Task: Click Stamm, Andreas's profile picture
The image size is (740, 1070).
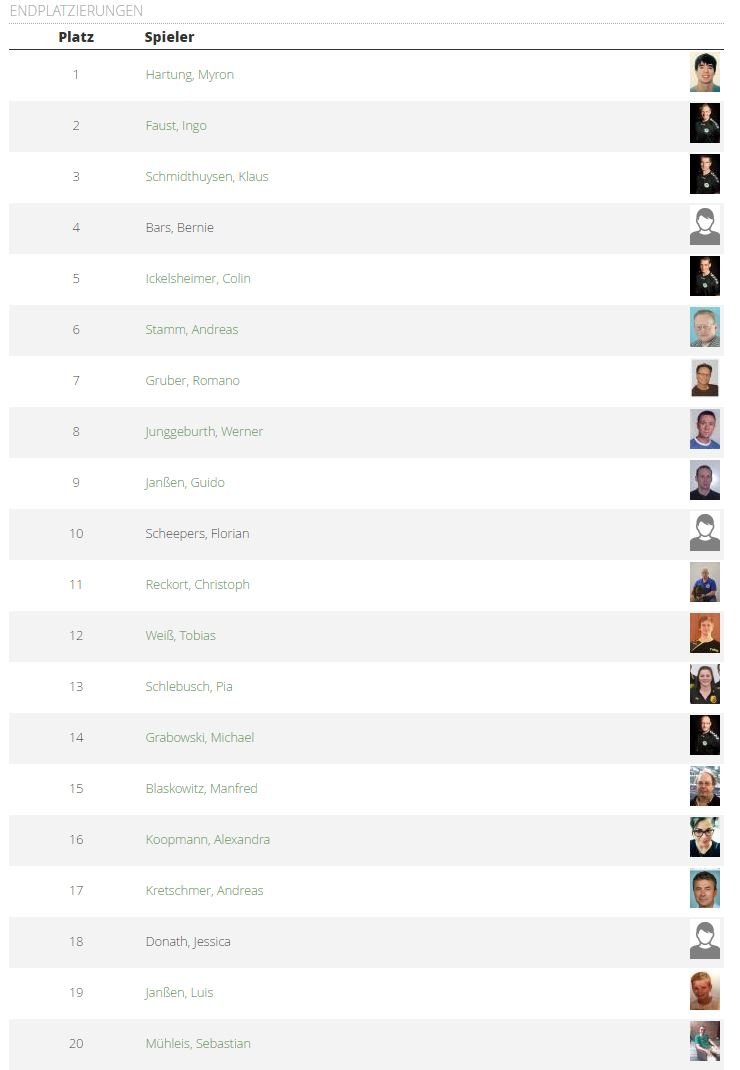Action: (704, 329)
